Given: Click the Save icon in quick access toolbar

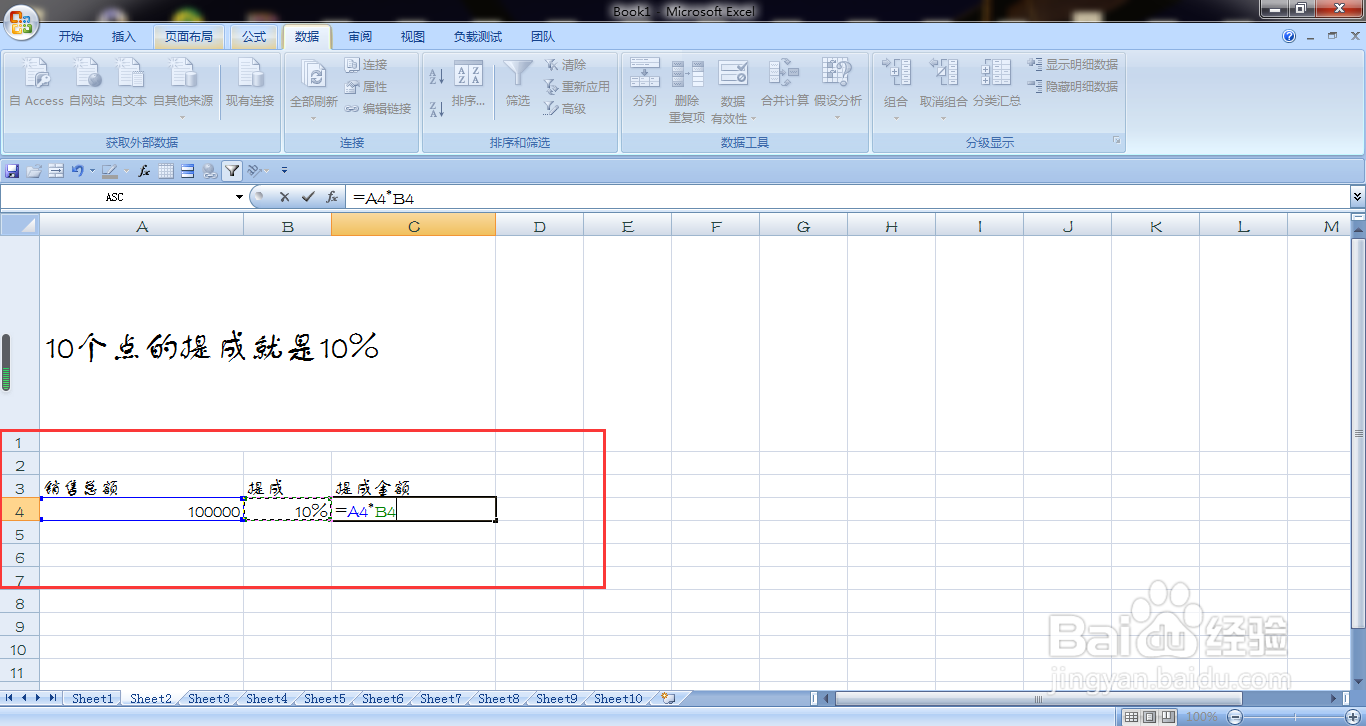Looking at the screenshot, I should pyautogui.click(x=12, y=171).
